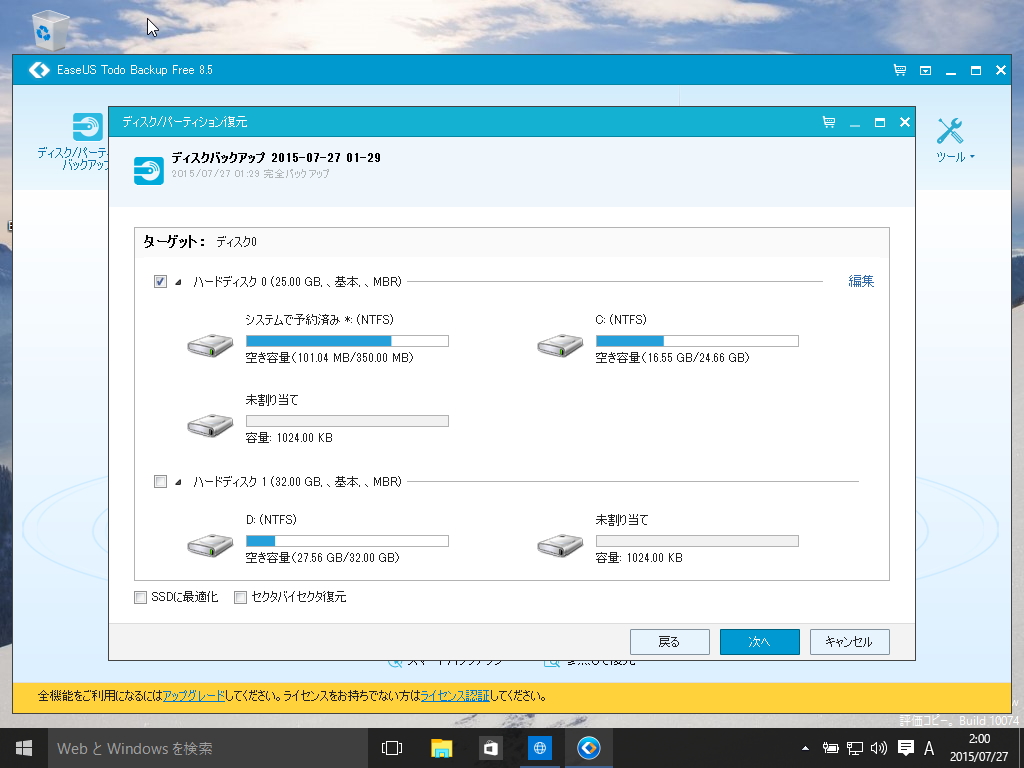This screenshot has width=1024, height=768.
Task: Collapse the Hard Disk 1 partition list
Action: (x=178, y=482)
